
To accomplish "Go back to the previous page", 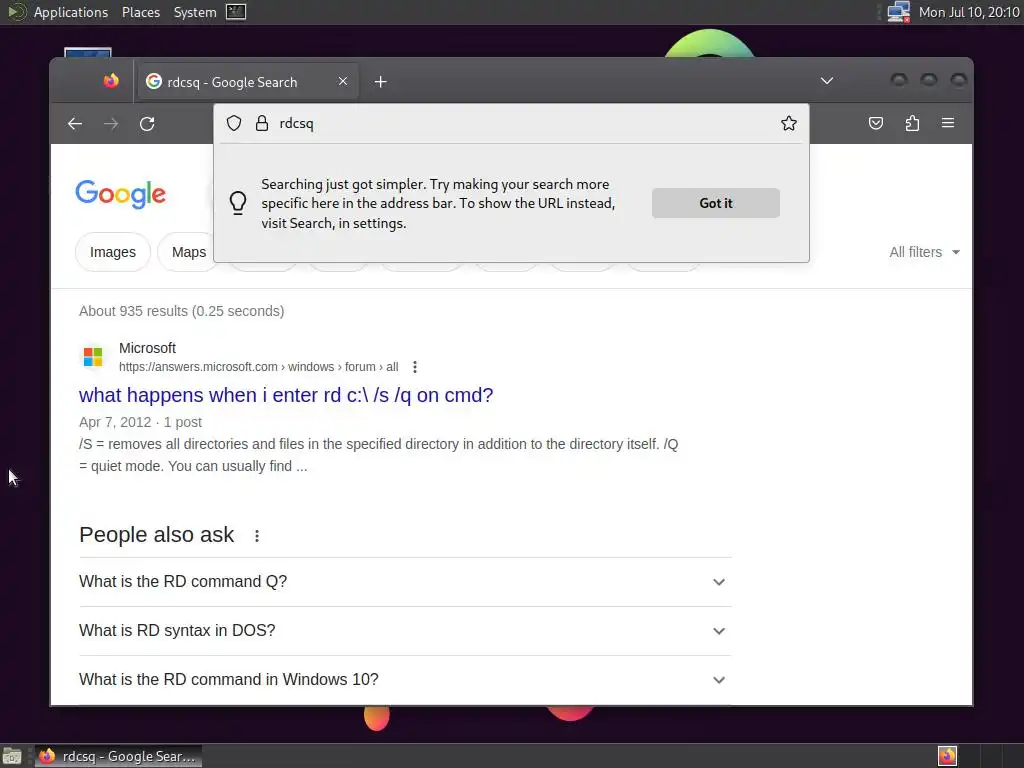I will click(x=75, y=123).
